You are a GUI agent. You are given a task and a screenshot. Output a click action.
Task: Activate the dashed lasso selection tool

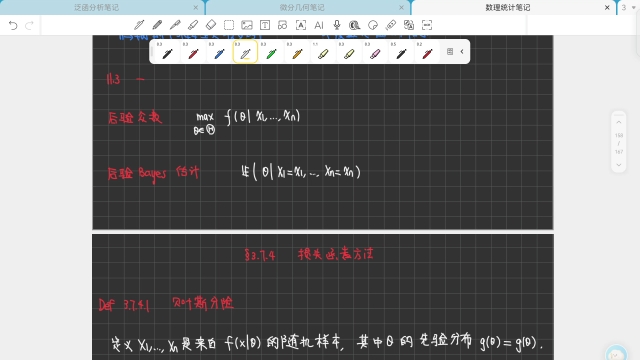pyautogui.click(x=229, y=25)
